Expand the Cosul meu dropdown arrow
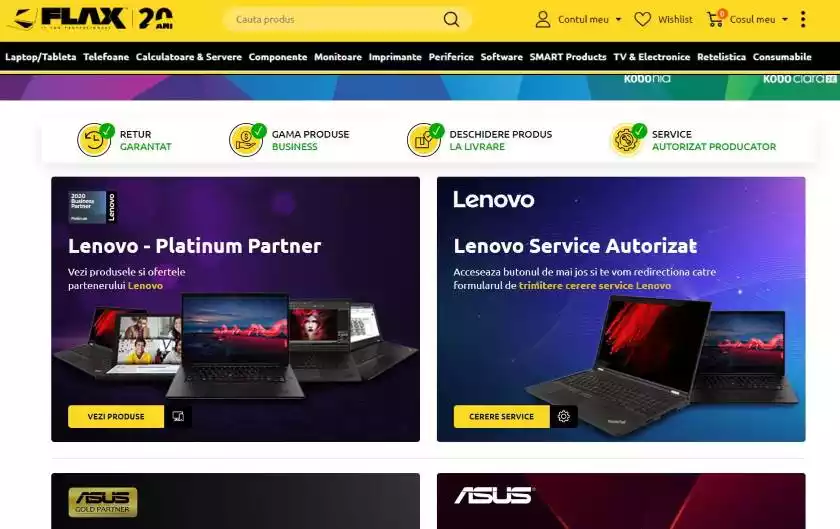 (x=785, y=19)
